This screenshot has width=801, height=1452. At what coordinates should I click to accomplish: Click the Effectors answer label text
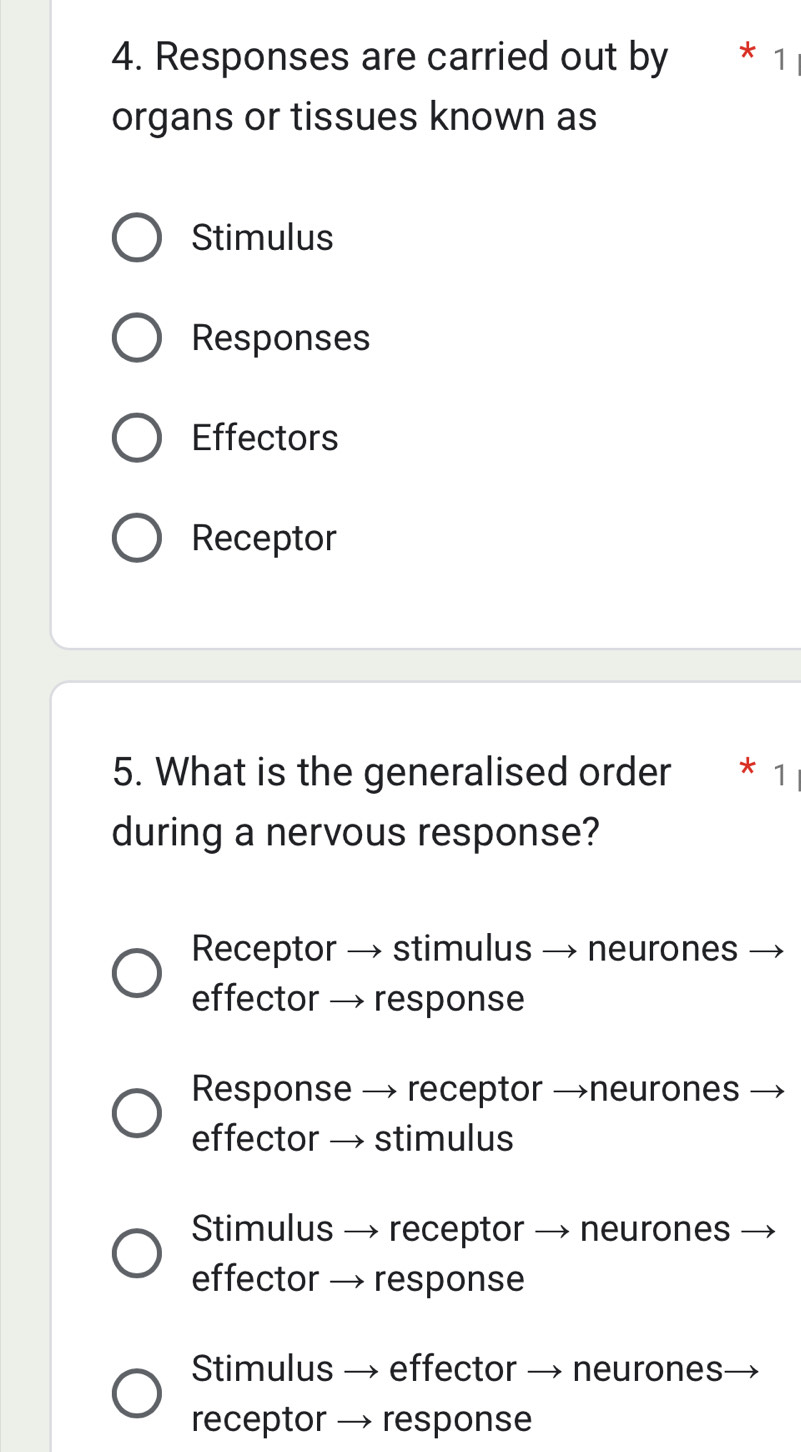tap(264, 437)
